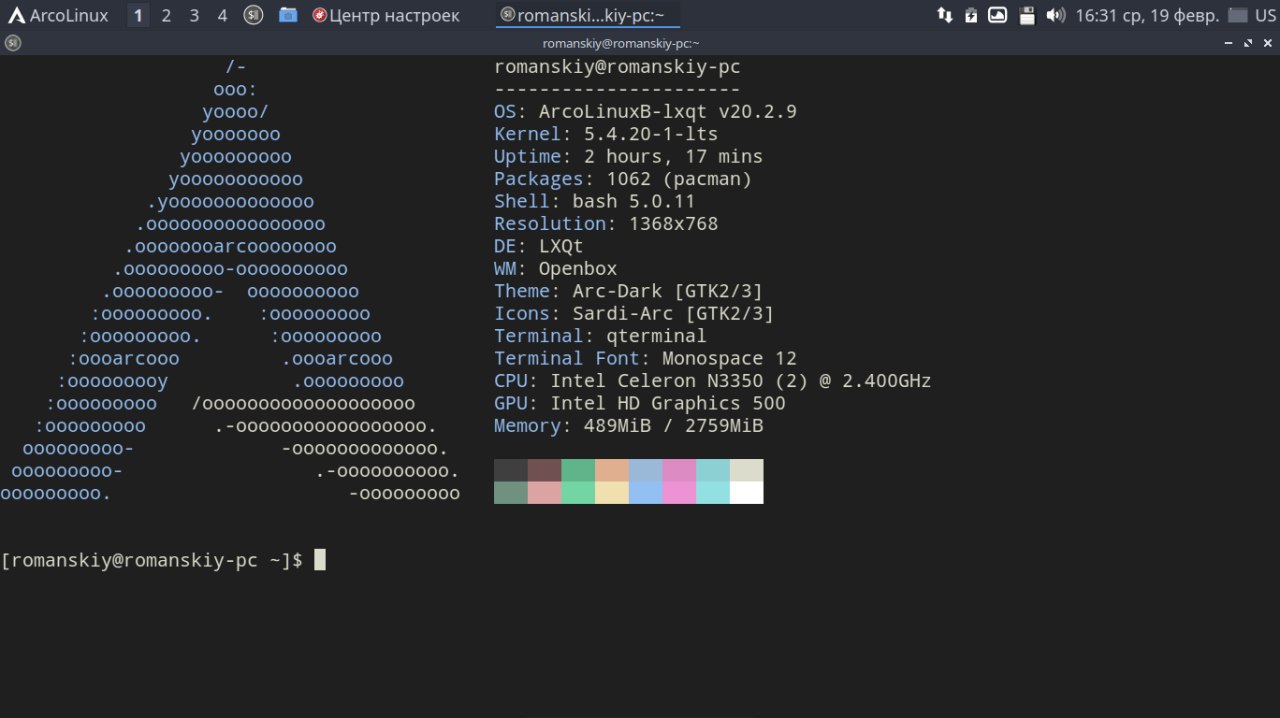Click the Theme: Arc-Dark [GTK2/3] line
Image resolution: width=1280 pixels, height=718 pixels.
(x=628, y=291)
